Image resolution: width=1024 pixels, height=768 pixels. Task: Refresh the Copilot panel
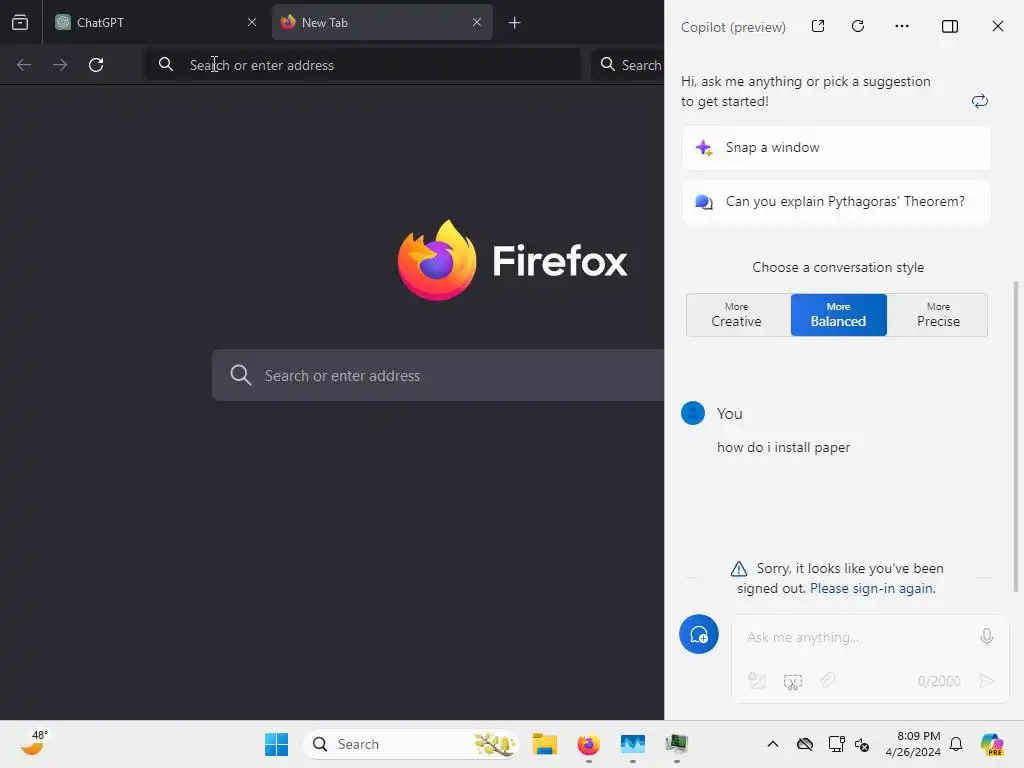pos(858,26)
